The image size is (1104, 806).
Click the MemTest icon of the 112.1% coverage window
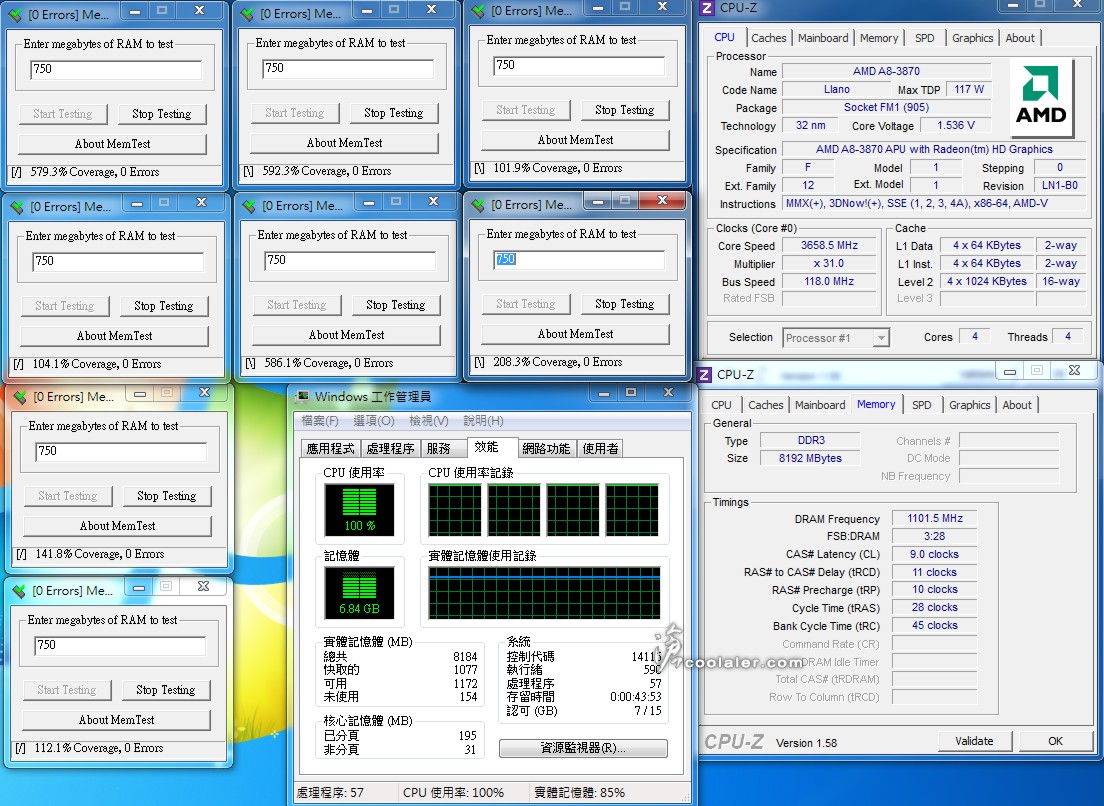19,591
